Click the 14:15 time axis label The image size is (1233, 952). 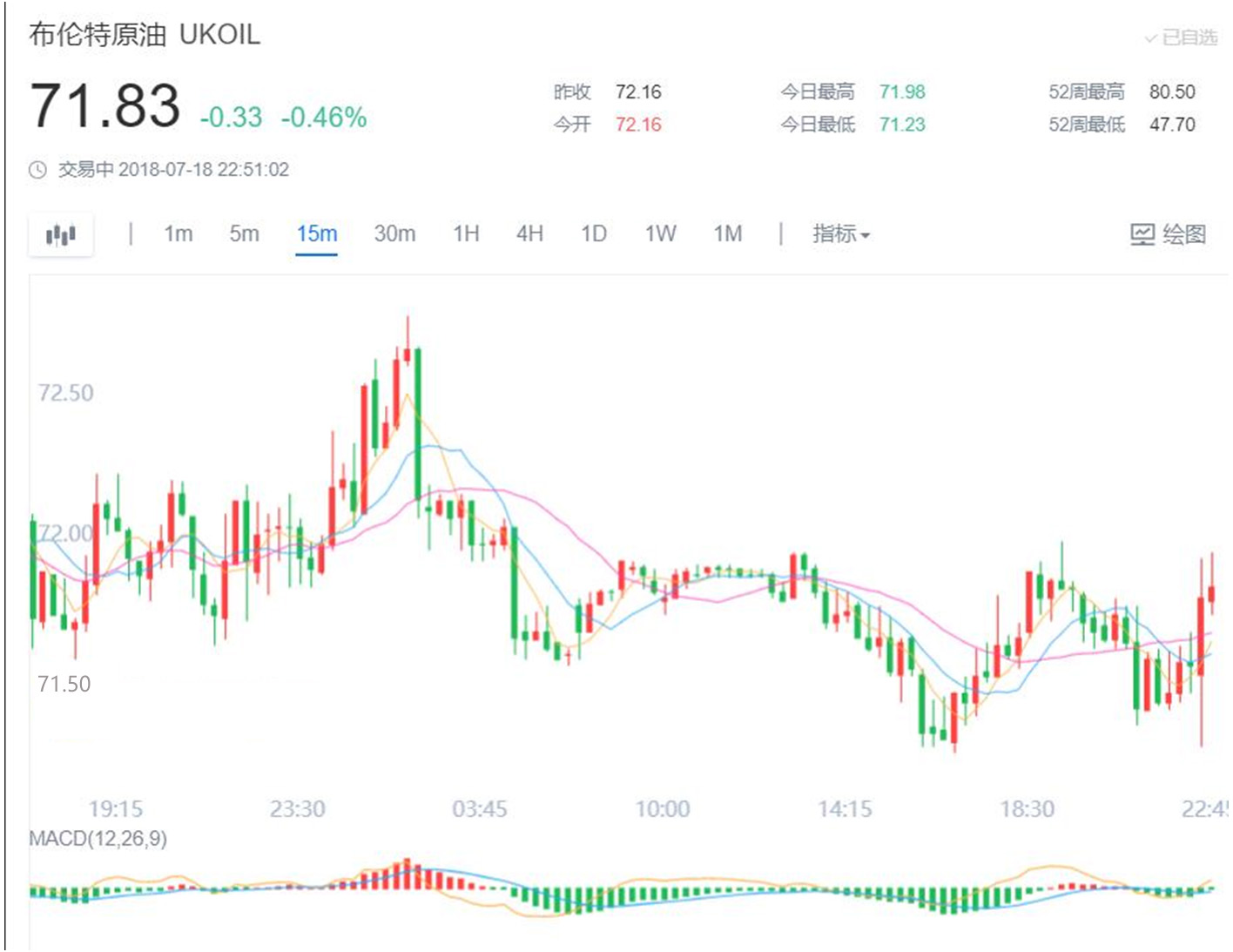click(x=845, y=809)
